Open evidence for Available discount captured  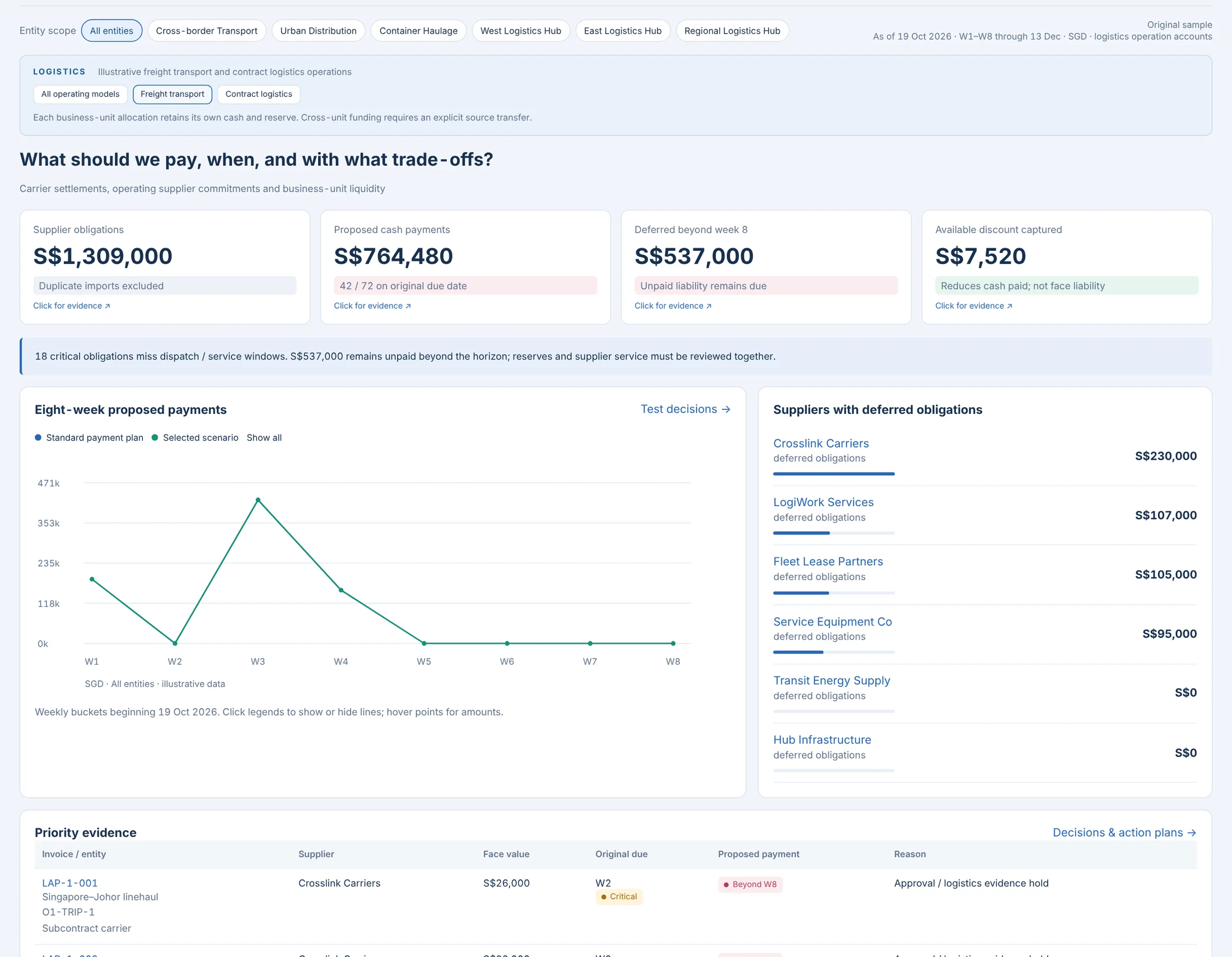point(974,306)
